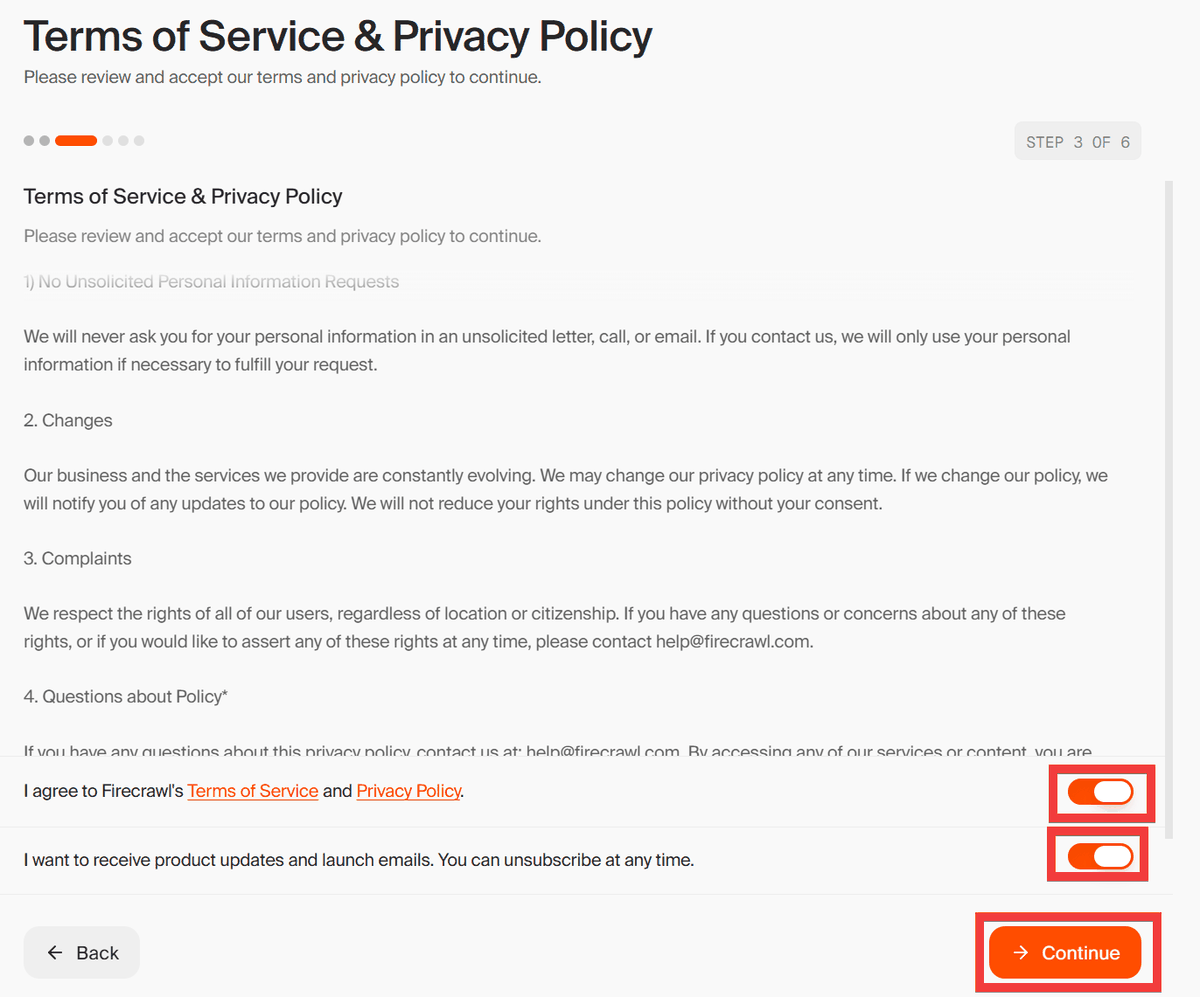Click the active orange step indicator pill

76,141
